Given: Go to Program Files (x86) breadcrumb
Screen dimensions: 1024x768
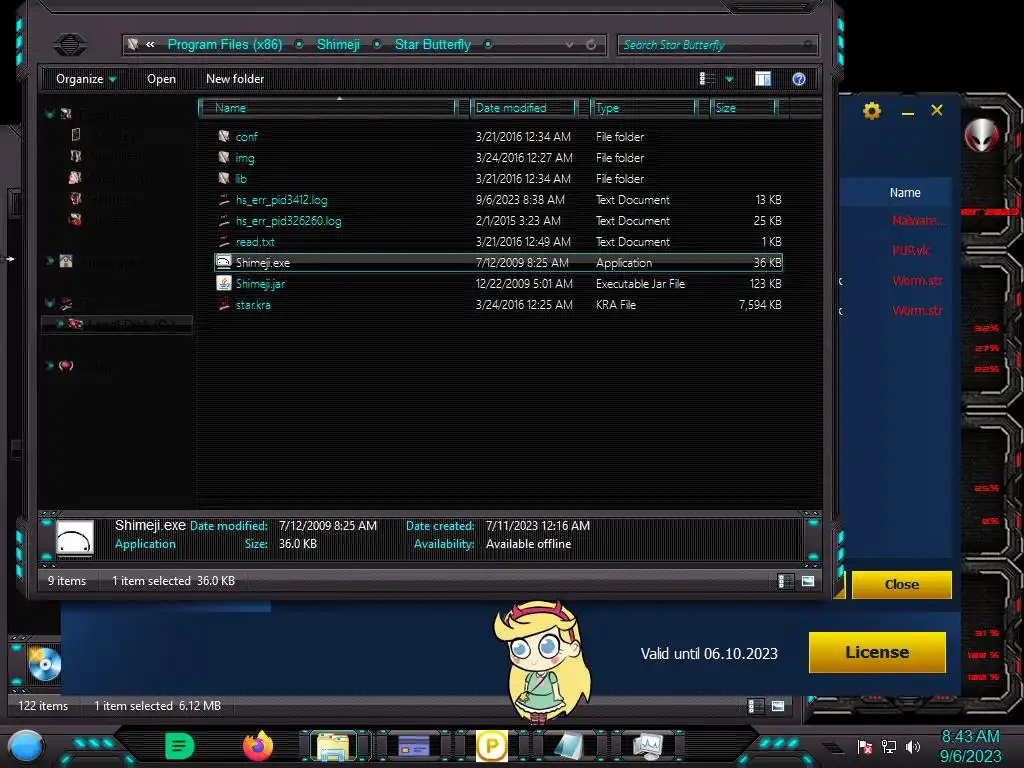Looking at the screenshot, I should pos(225,44).
